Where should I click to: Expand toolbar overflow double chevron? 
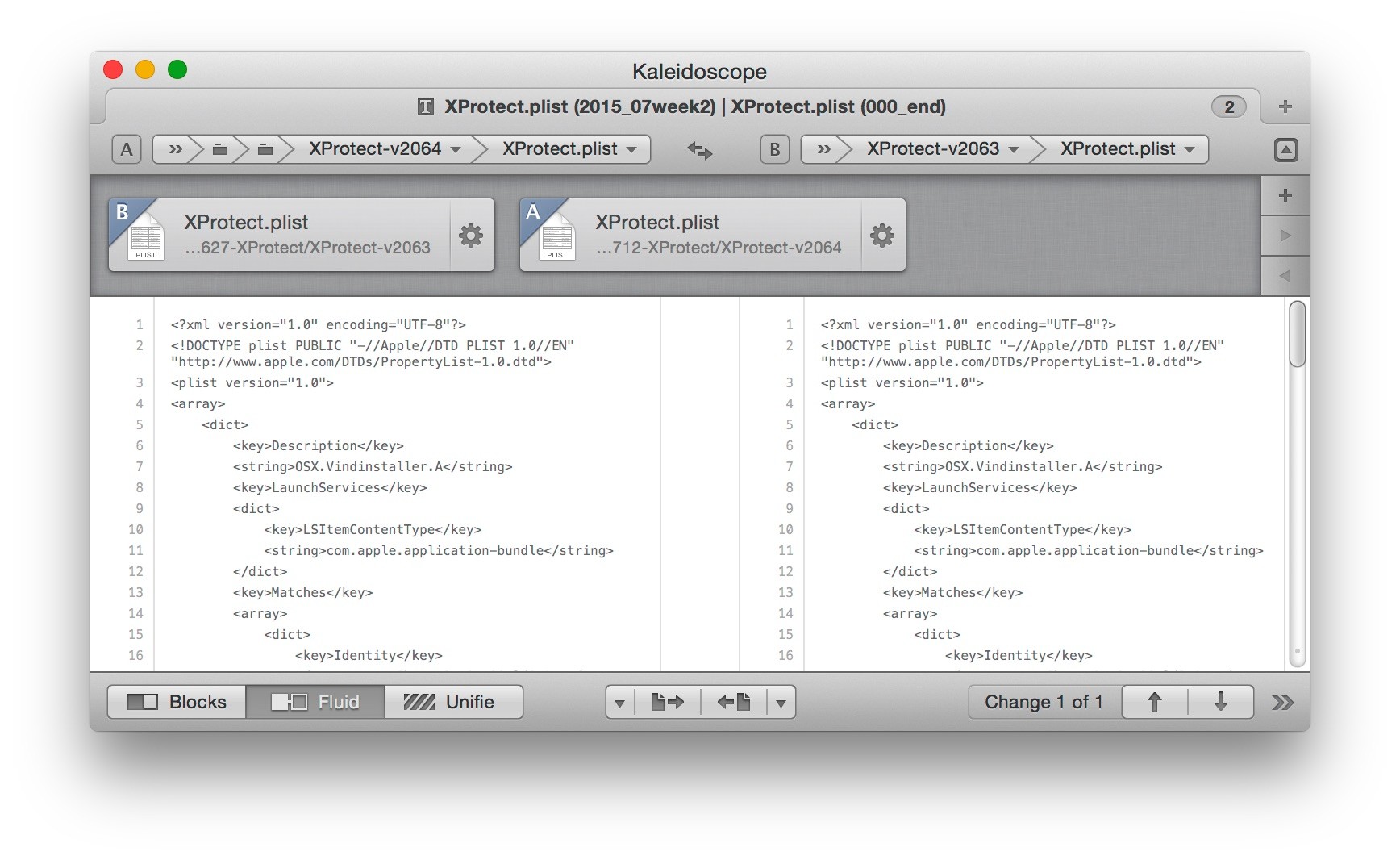(1282, 703)
